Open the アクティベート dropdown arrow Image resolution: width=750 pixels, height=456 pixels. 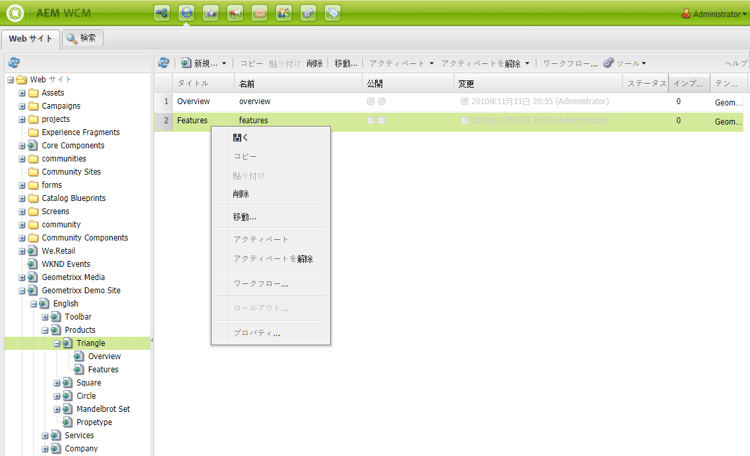pos(431,63)
